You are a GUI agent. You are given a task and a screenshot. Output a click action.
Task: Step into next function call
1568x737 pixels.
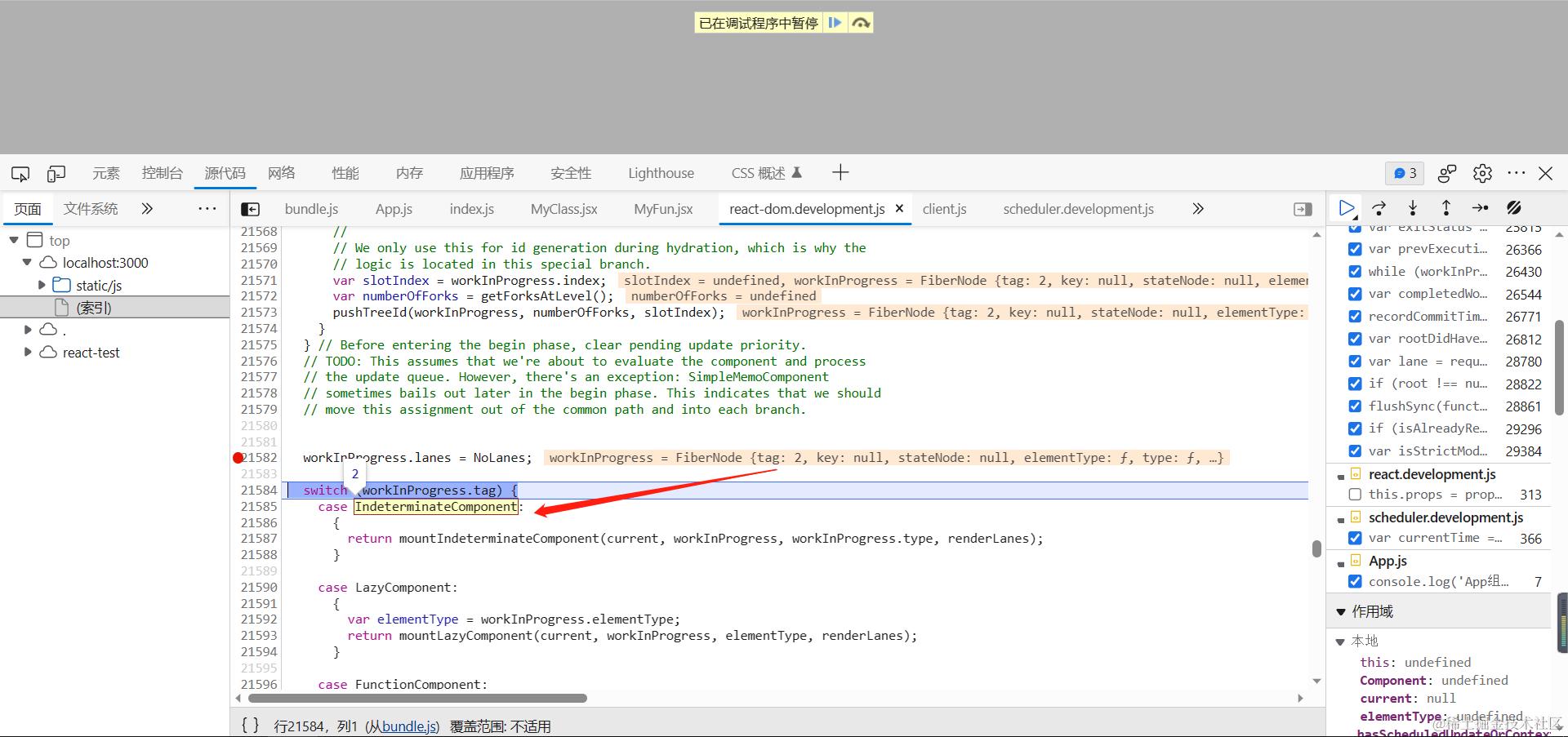[1413, 208]
